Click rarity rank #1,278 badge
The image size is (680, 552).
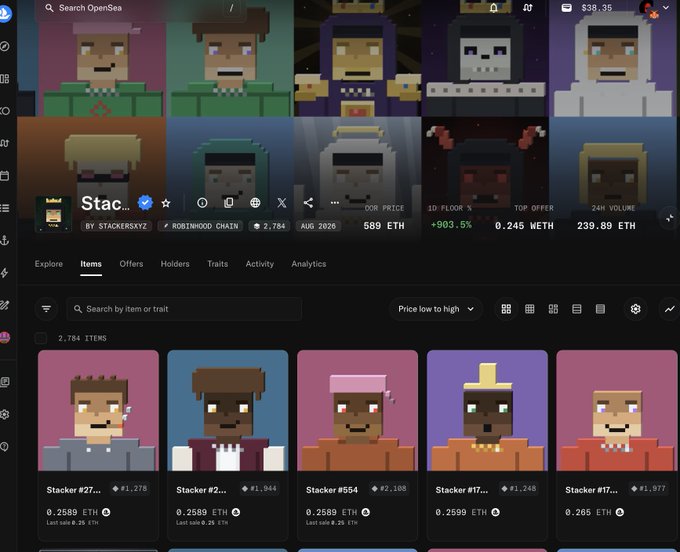(130, 489)
